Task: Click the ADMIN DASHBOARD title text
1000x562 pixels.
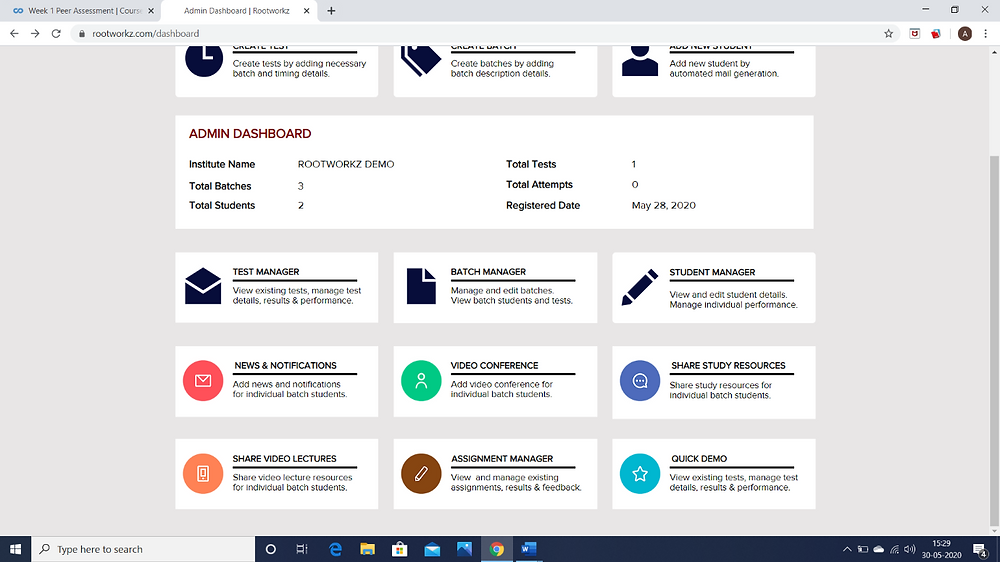Action: coord(250,134)
